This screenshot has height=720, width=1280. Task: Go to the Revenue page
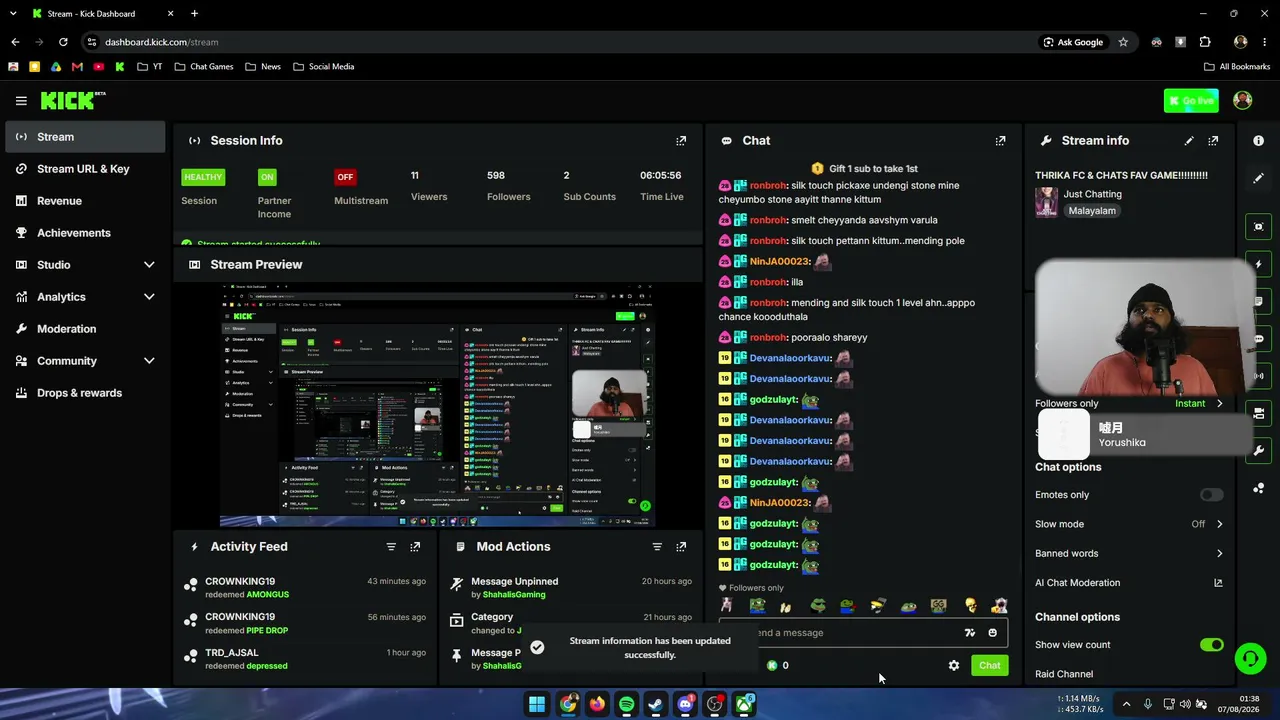coord(85,201)
